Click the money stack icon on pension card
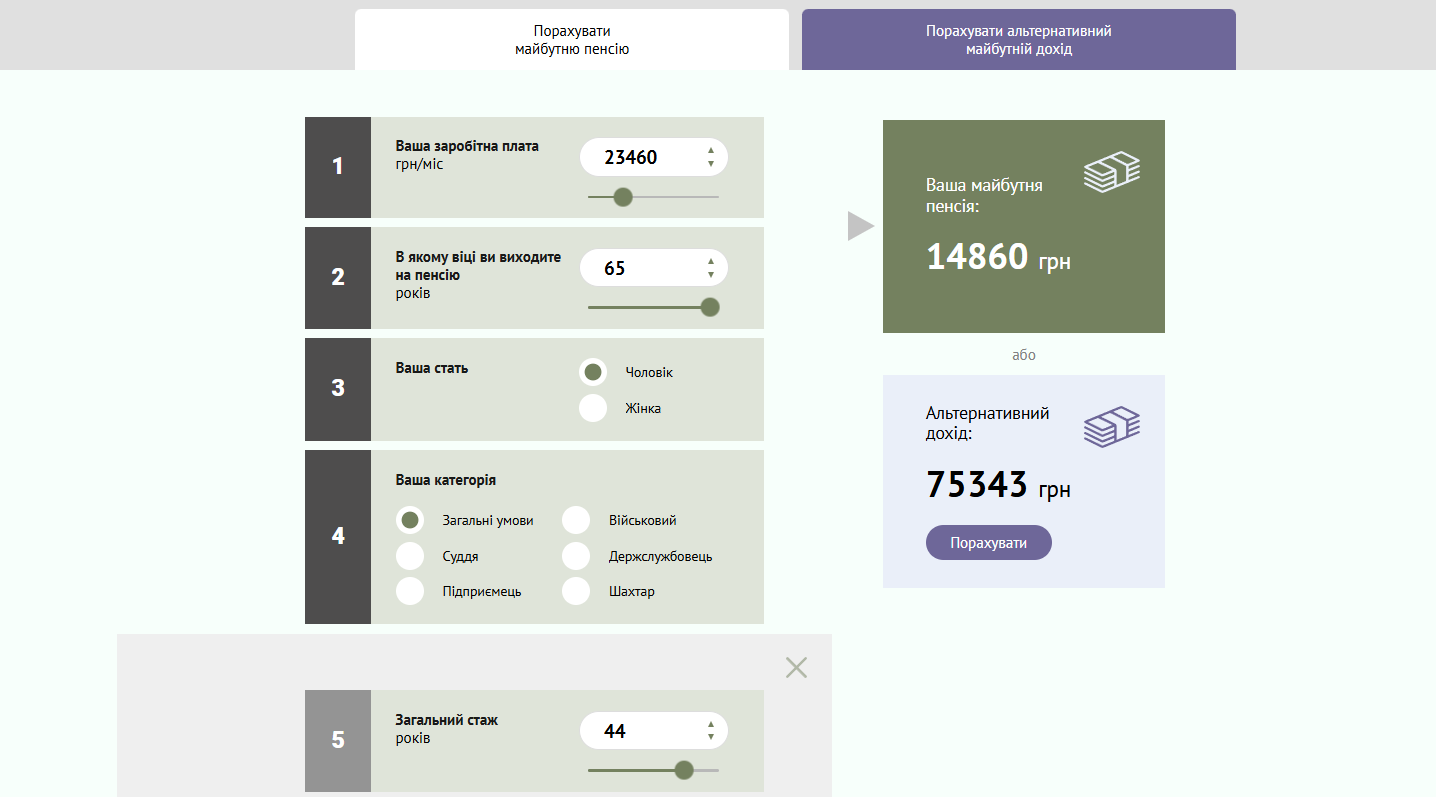 tap(1111, 171)
